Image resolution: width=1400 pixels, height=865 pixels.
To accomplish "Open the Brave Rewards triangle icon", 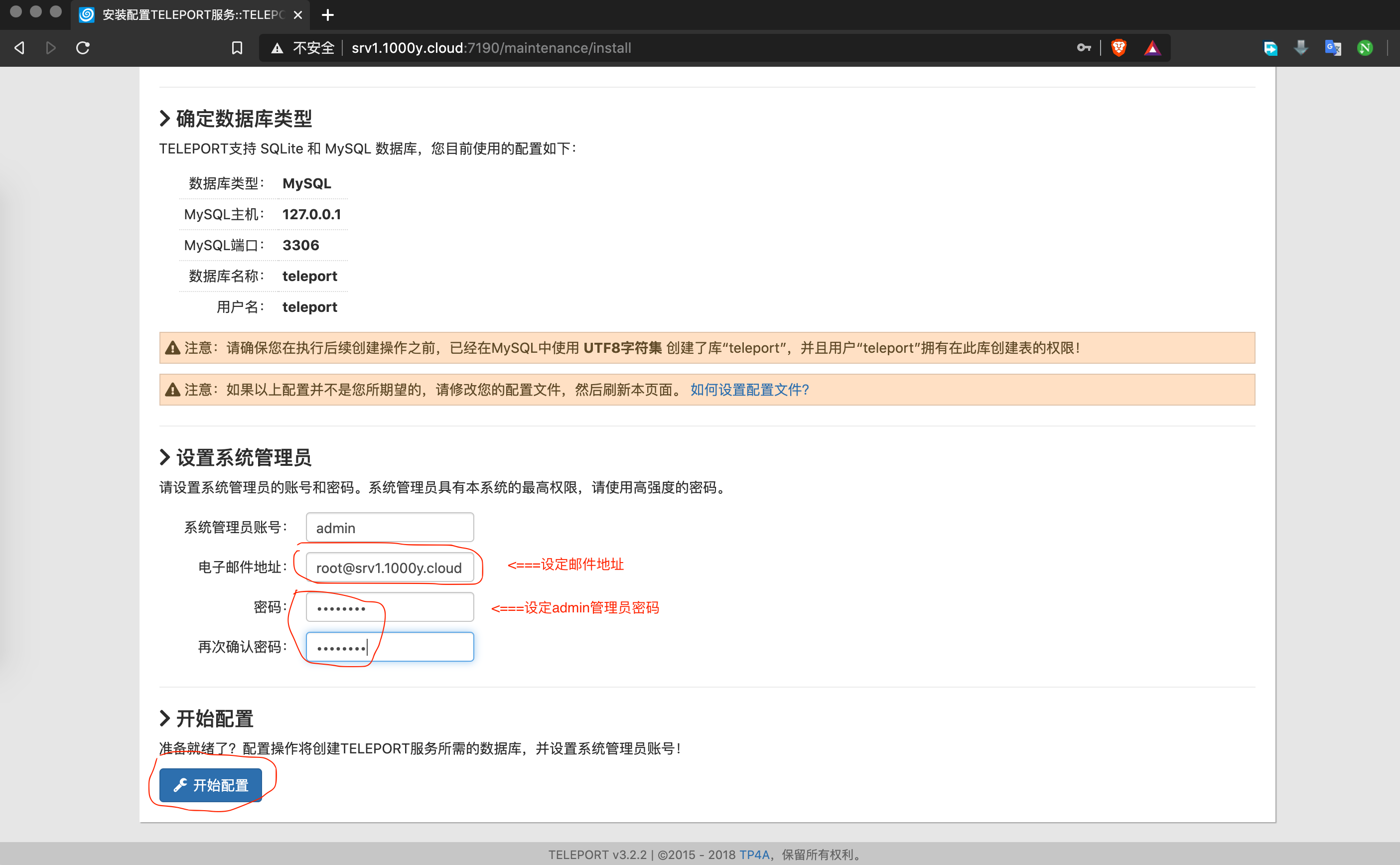I will coord(1152,48).
